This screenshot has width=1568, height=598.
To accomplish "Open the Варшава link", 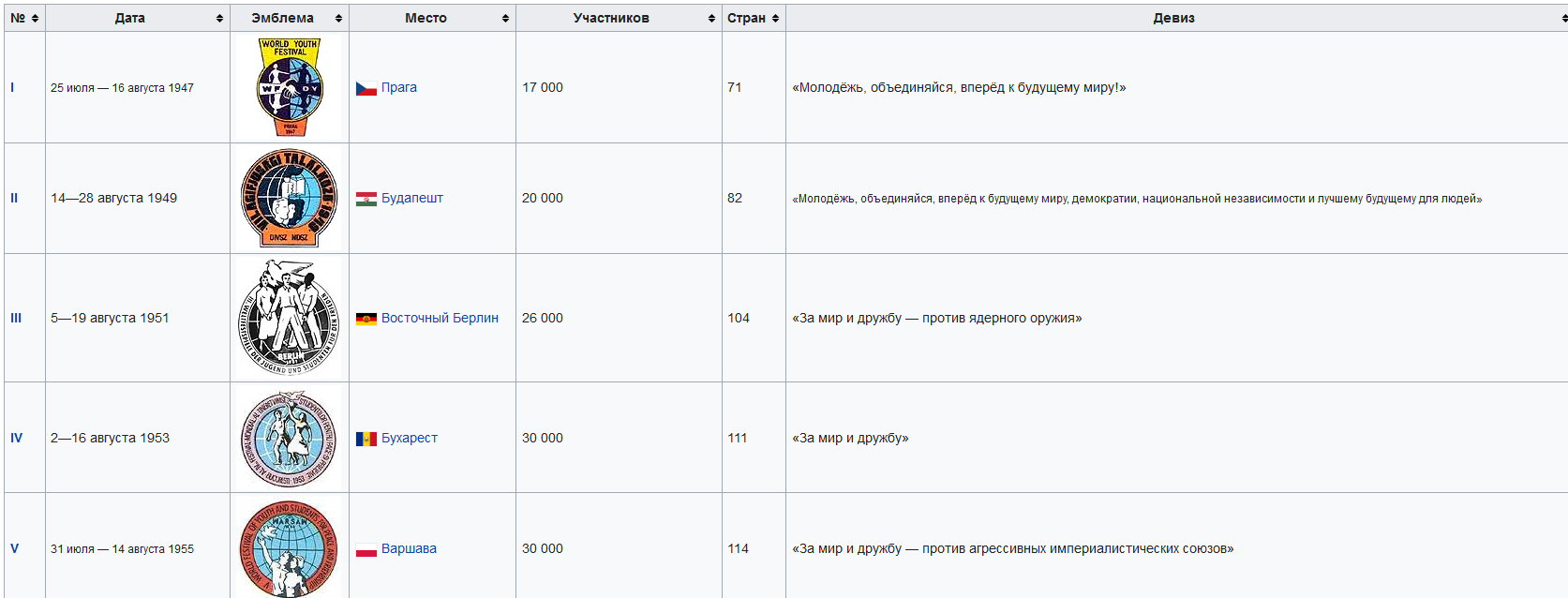I will click(x=409, y=548).
